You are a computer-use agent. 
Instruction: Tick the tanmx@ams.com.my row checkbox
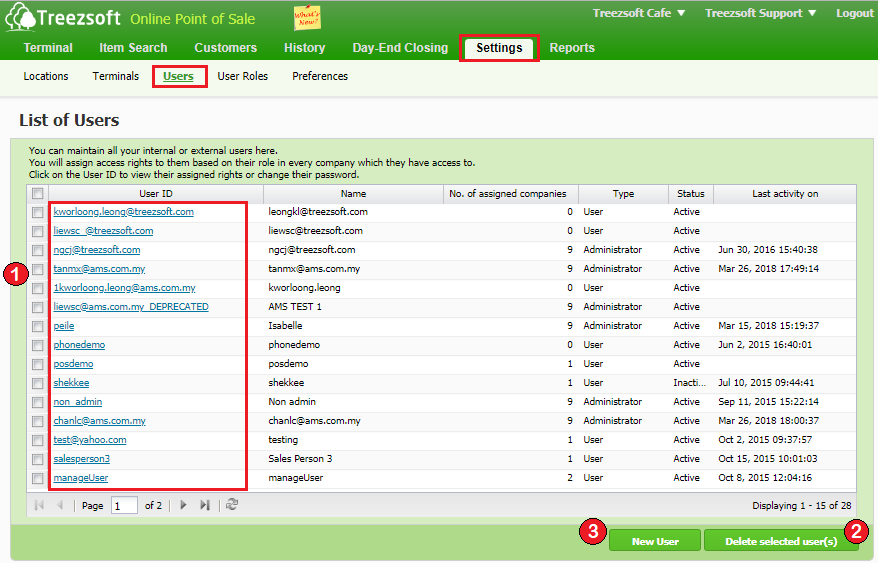point(38,269)
